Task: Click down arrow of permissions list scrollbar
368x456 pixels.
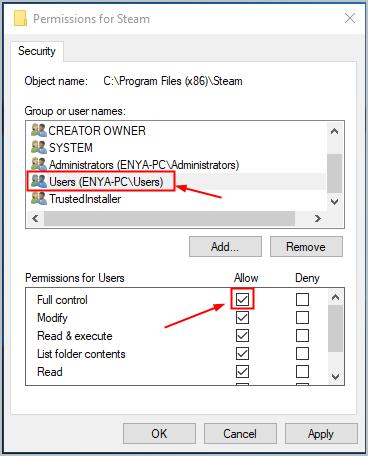Action: point(335,376)
